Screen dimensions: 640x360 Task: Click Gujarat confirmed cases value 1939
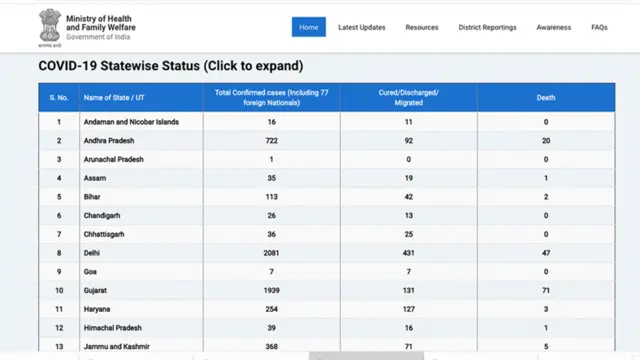tap(271, 291)
